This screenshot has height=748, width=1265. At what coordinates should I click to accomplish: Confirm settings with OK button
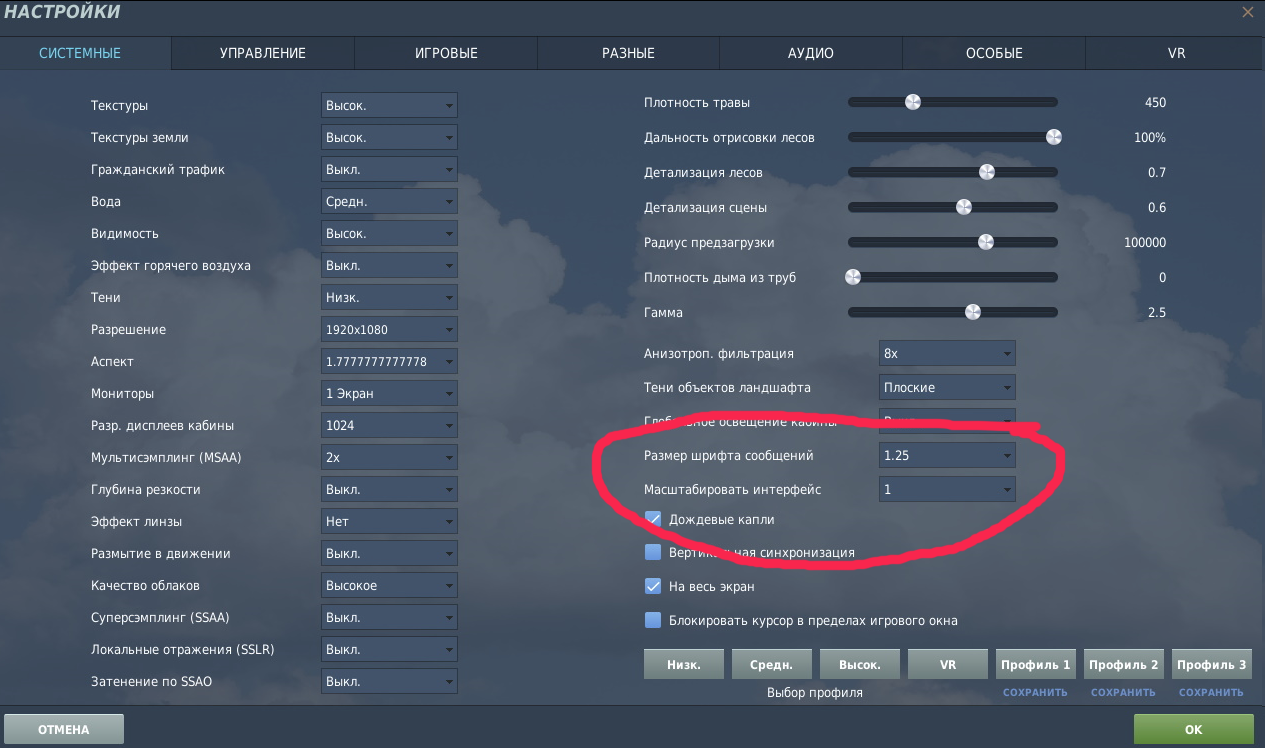[1193, 729]
